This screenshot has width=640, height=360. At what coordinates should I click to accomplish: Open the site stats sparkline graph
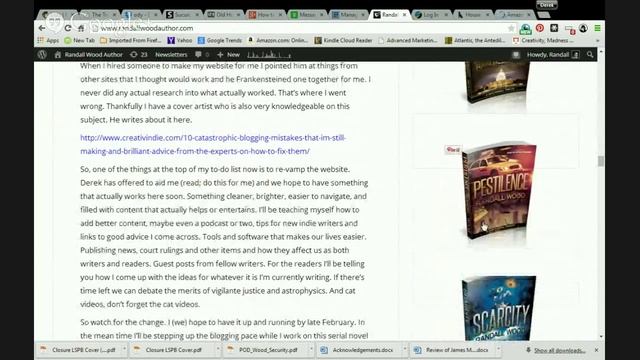point(269,54)
